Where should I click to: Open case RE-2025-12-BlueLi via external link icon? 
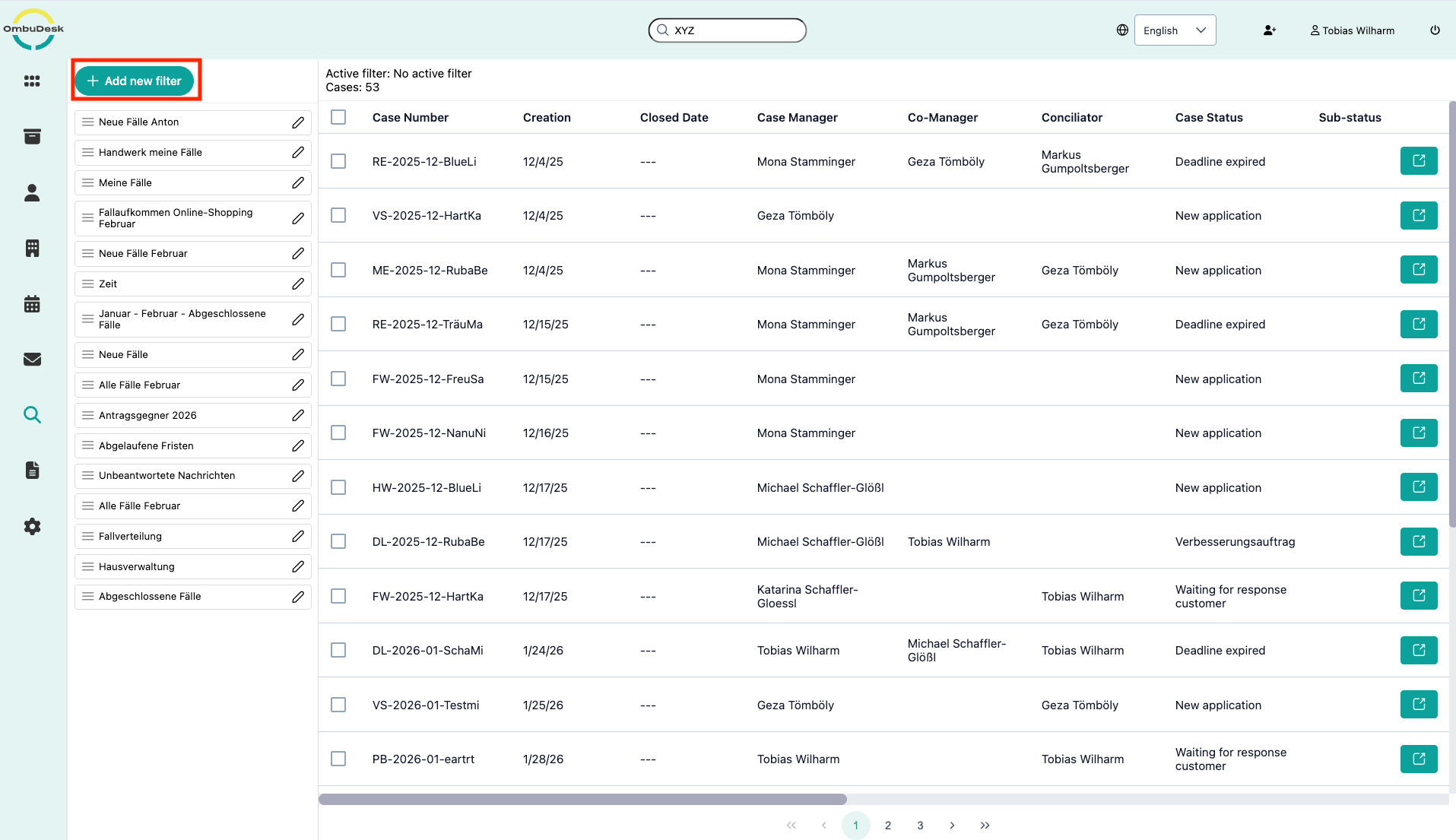[1418, 161]
